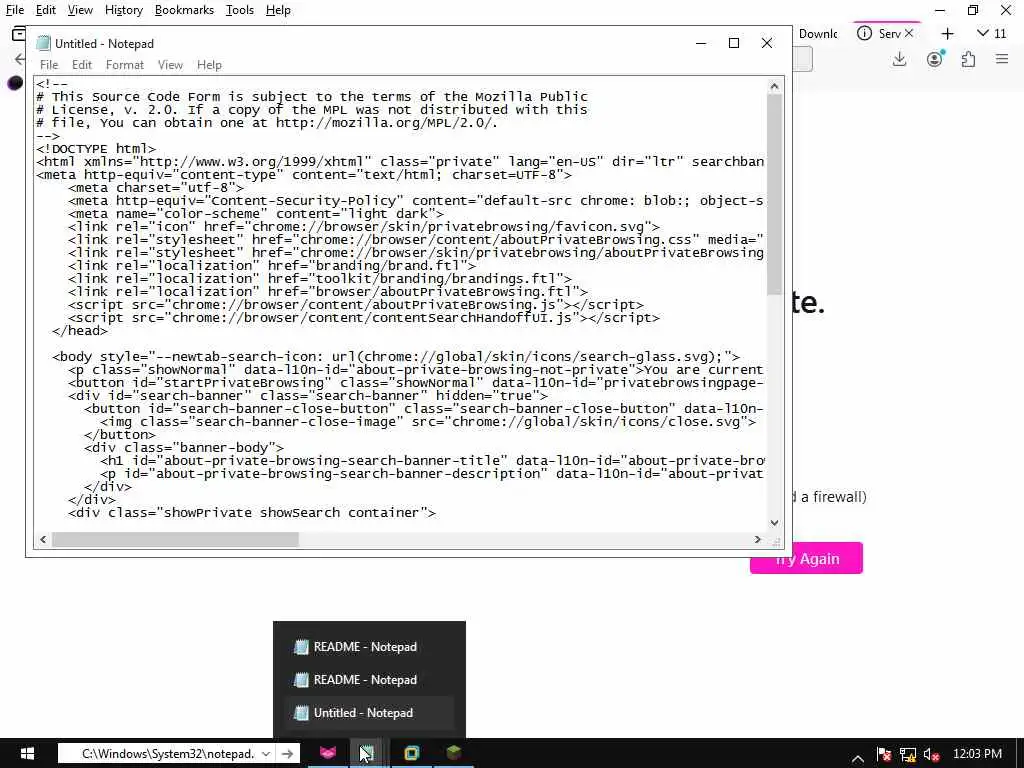Open the yellow square taskbar app icon
The image size is (1024, 768).
(x=411, y=753)
